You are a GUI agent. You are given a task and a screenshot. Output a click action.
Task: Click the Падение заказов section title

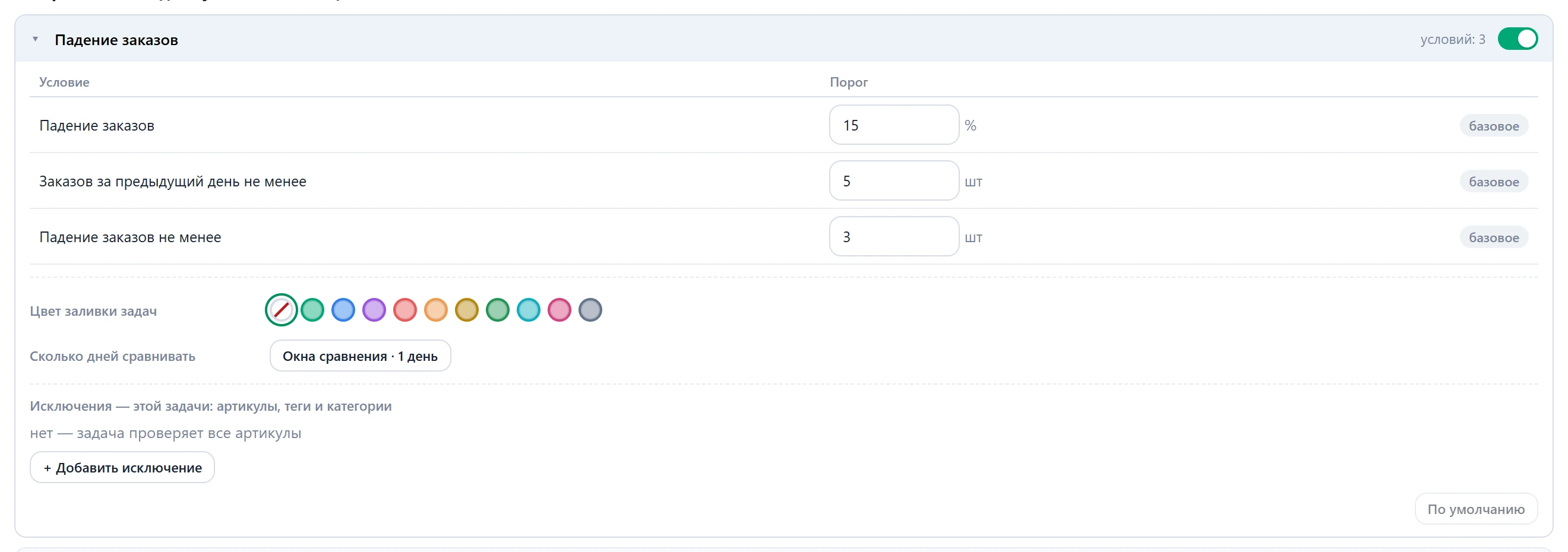pos(116,40)
